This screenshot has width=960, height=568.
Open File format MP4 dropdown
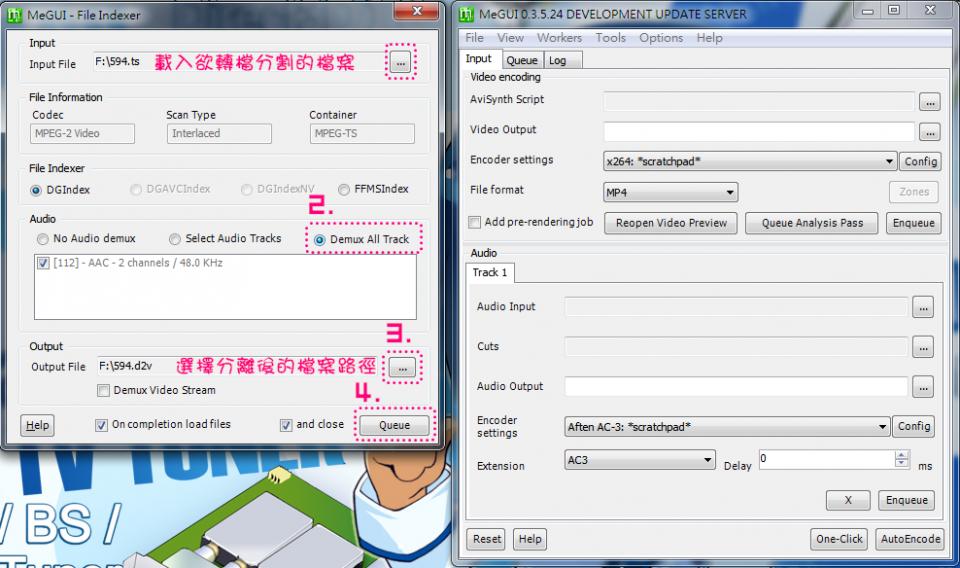click(x=670, y=192)
